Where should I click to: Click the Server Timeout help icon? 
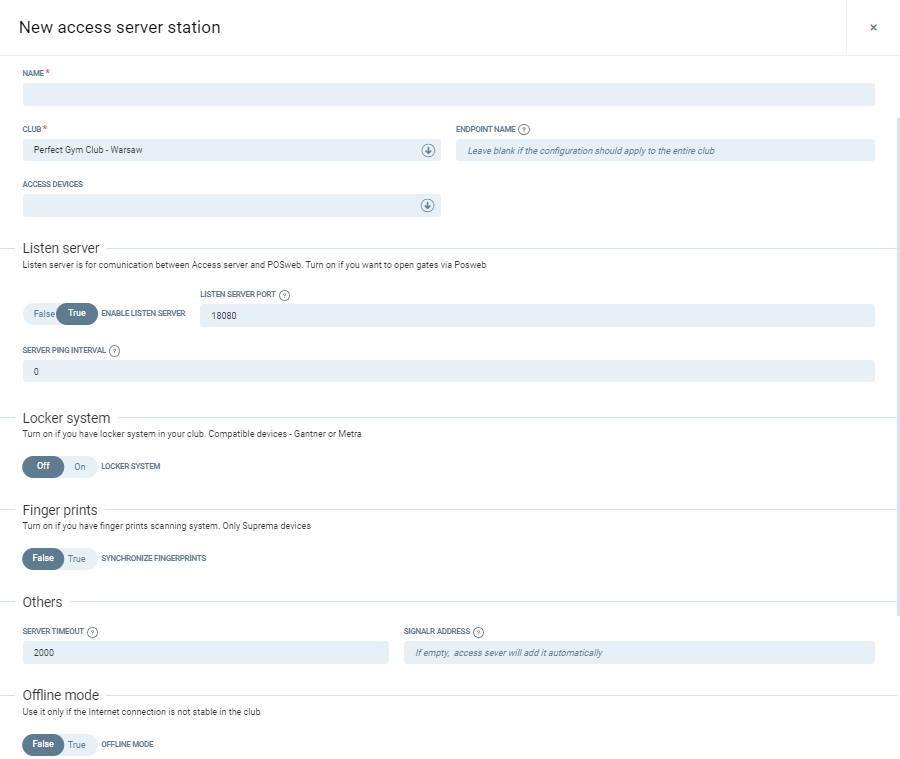pos(92,632)
